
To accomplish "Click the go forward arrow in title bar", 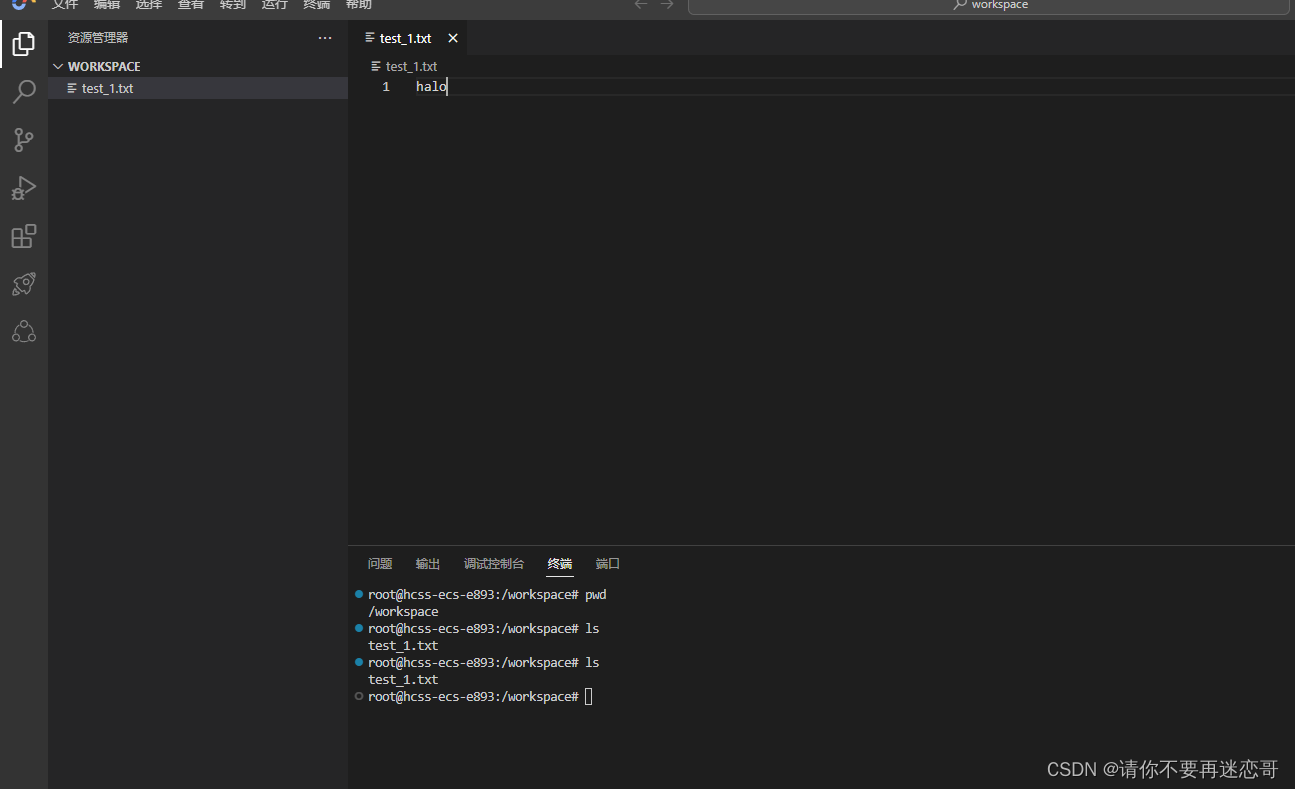I will click(667, 5).
